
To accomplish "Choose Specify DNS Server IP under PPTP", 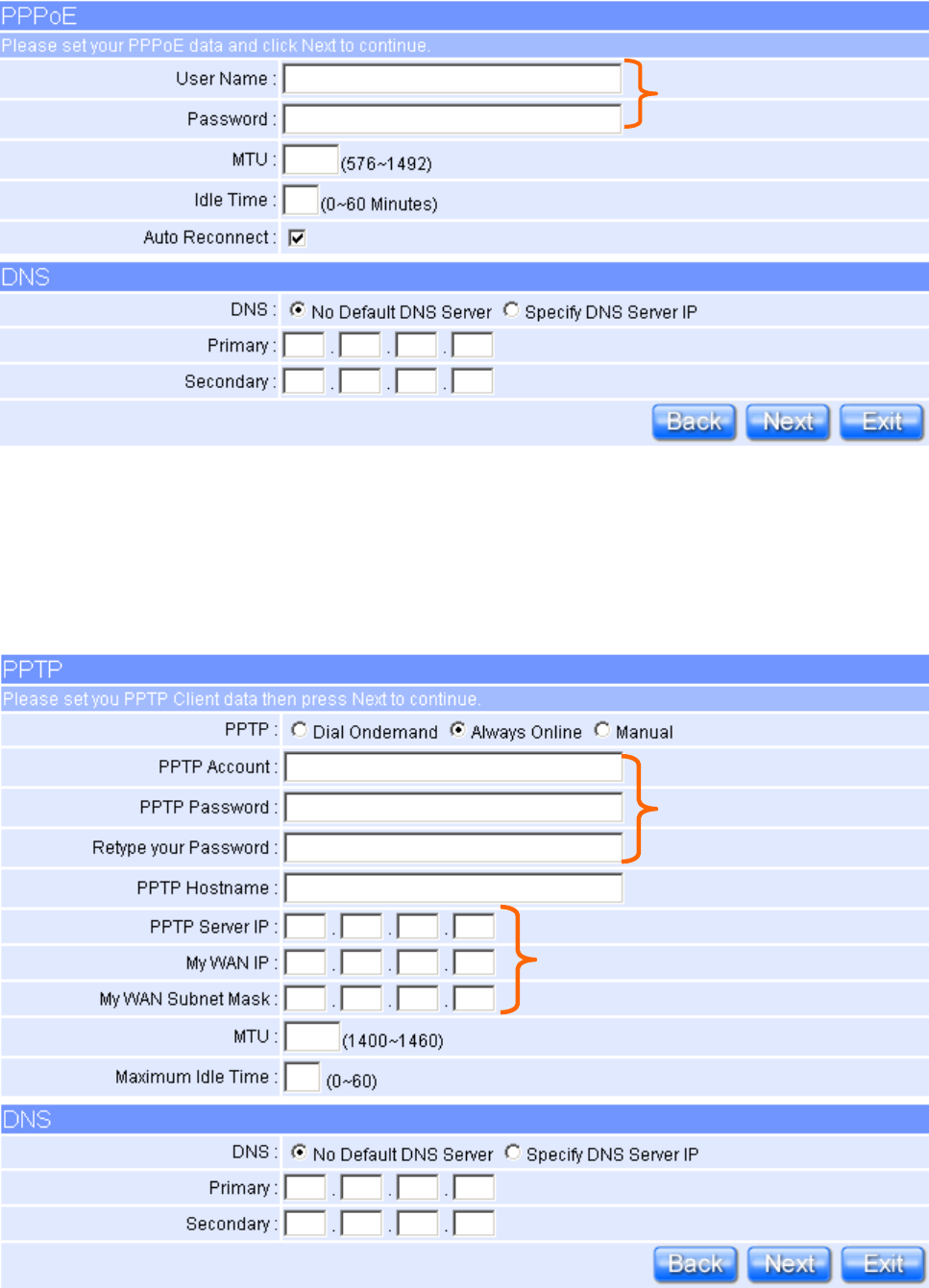I will click(x=513, y=1152).
